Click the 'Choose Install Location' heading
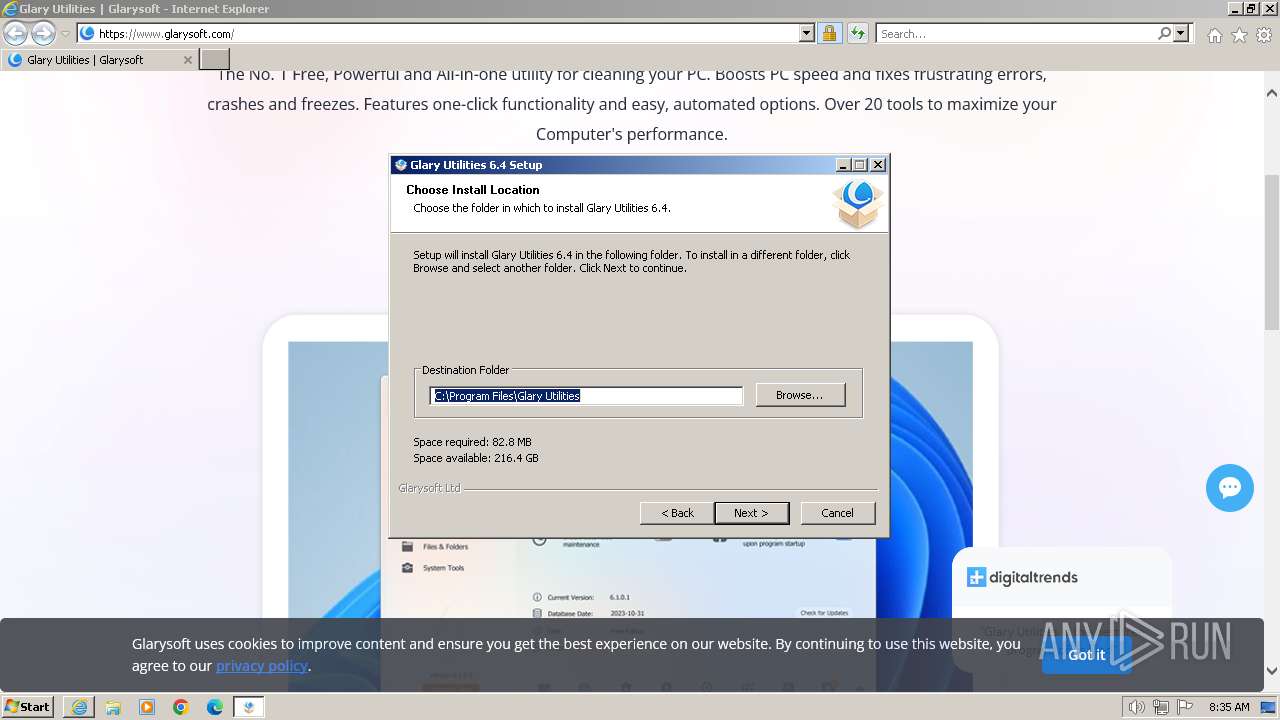 (x=473, y=190)
